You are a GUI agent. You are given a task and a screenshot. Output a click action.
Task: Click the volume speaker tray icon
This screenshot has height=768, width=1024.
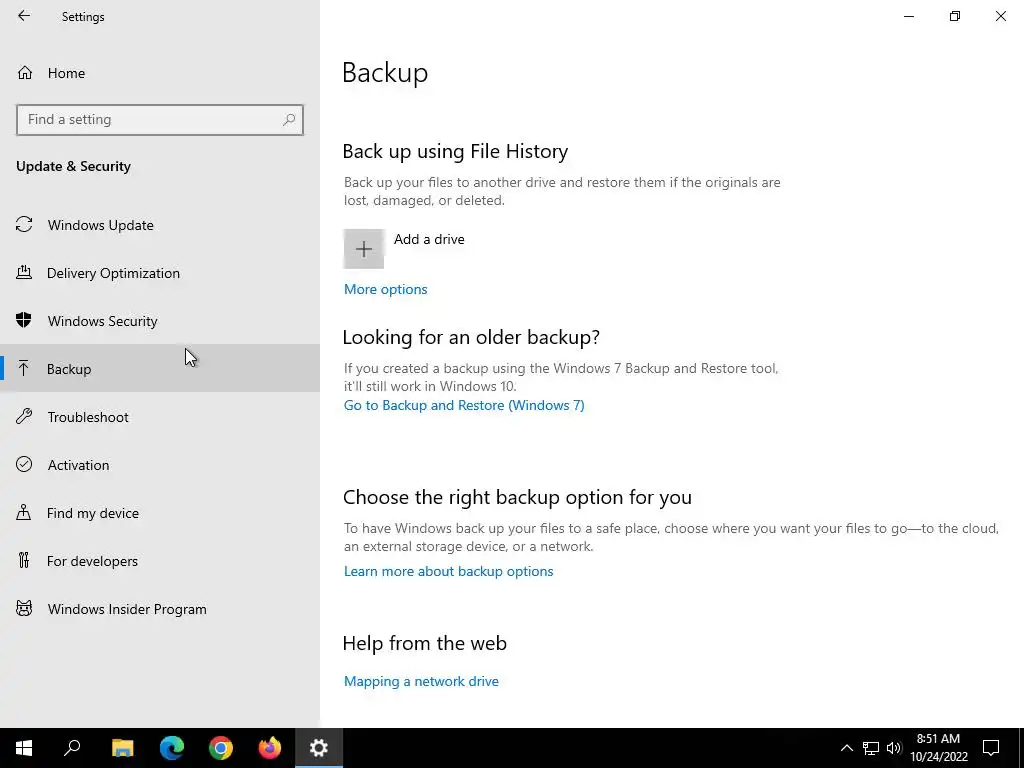(894, 748)
